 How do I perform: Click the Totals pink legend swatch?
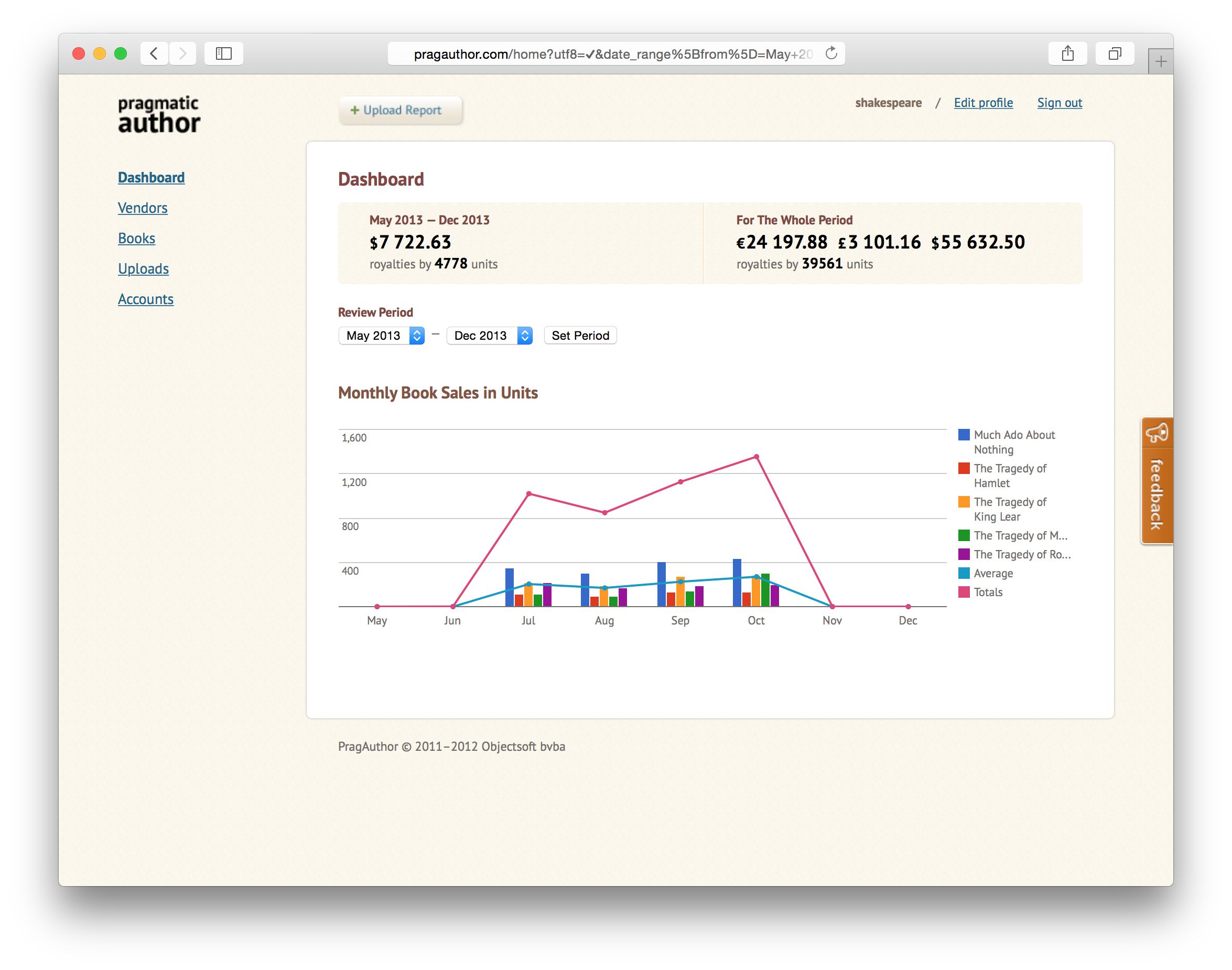point(964,592)
